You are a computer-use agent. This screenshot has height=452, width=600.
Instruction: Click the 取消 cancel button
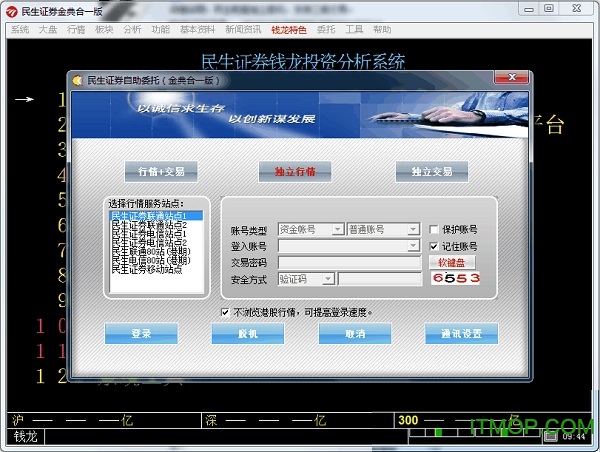pyautogui.click(x=355, y=334)
